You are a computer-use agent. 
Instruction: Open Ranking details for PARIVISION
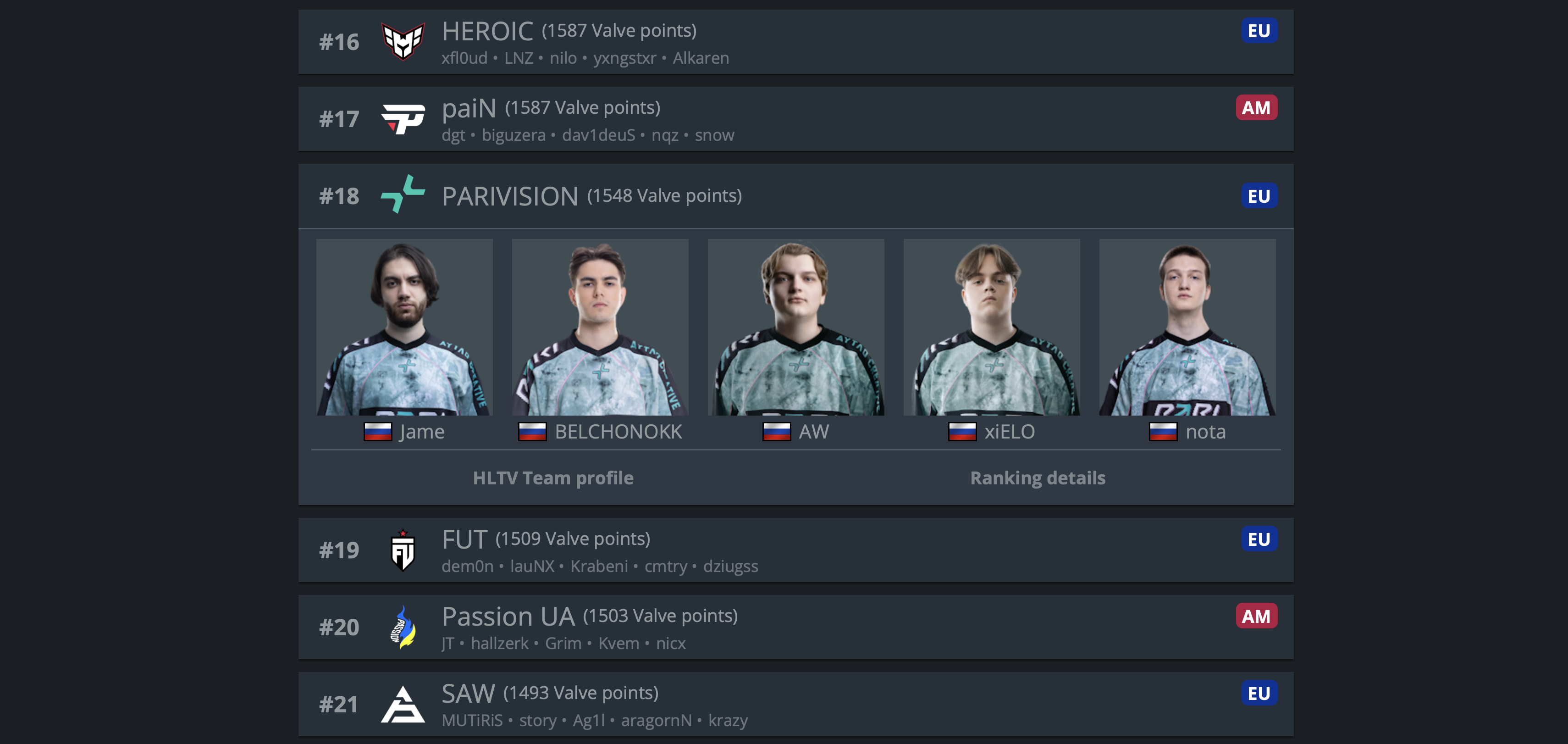pyautogui.click(x=1037, y=478)
